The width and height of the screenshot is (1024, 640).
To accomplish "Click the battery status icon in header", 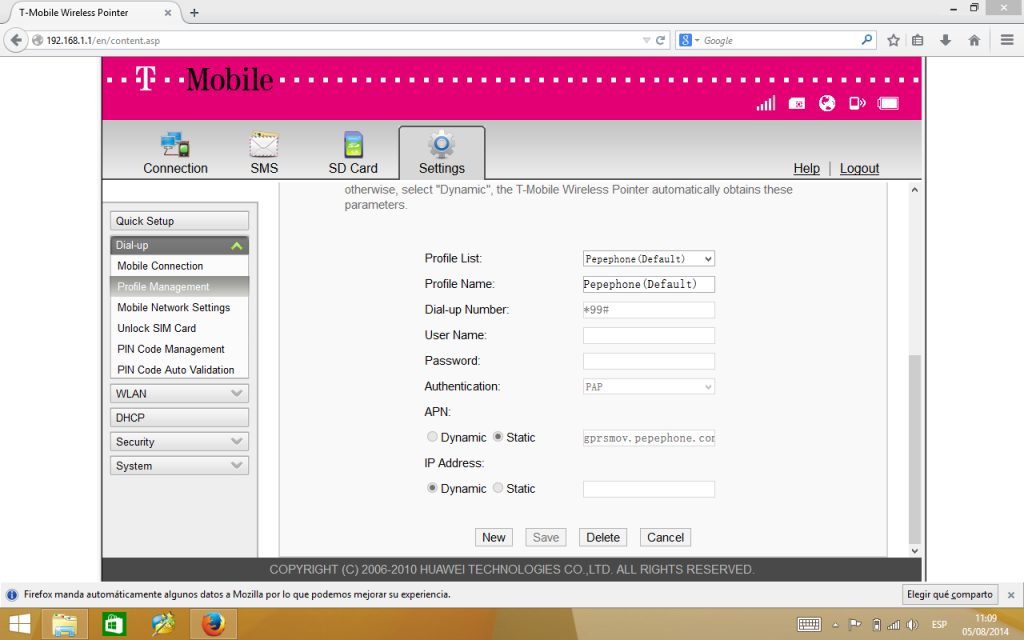I will [x=888, y=103].
